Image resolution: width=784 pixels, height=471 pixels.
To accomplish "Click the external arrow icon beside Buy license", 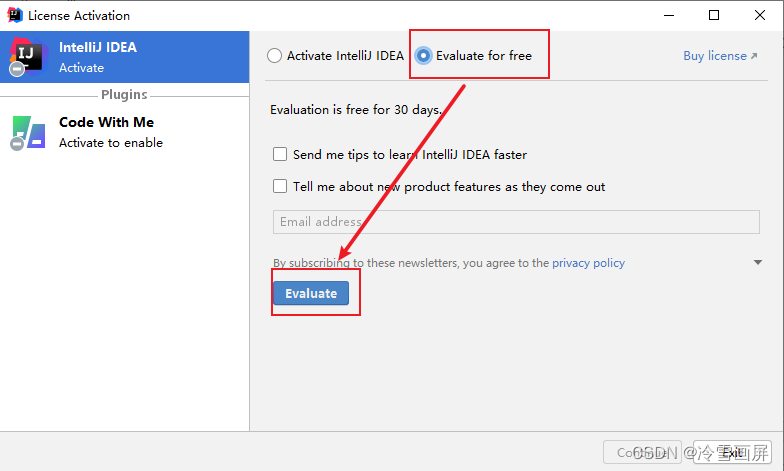I will click(754, 56).
